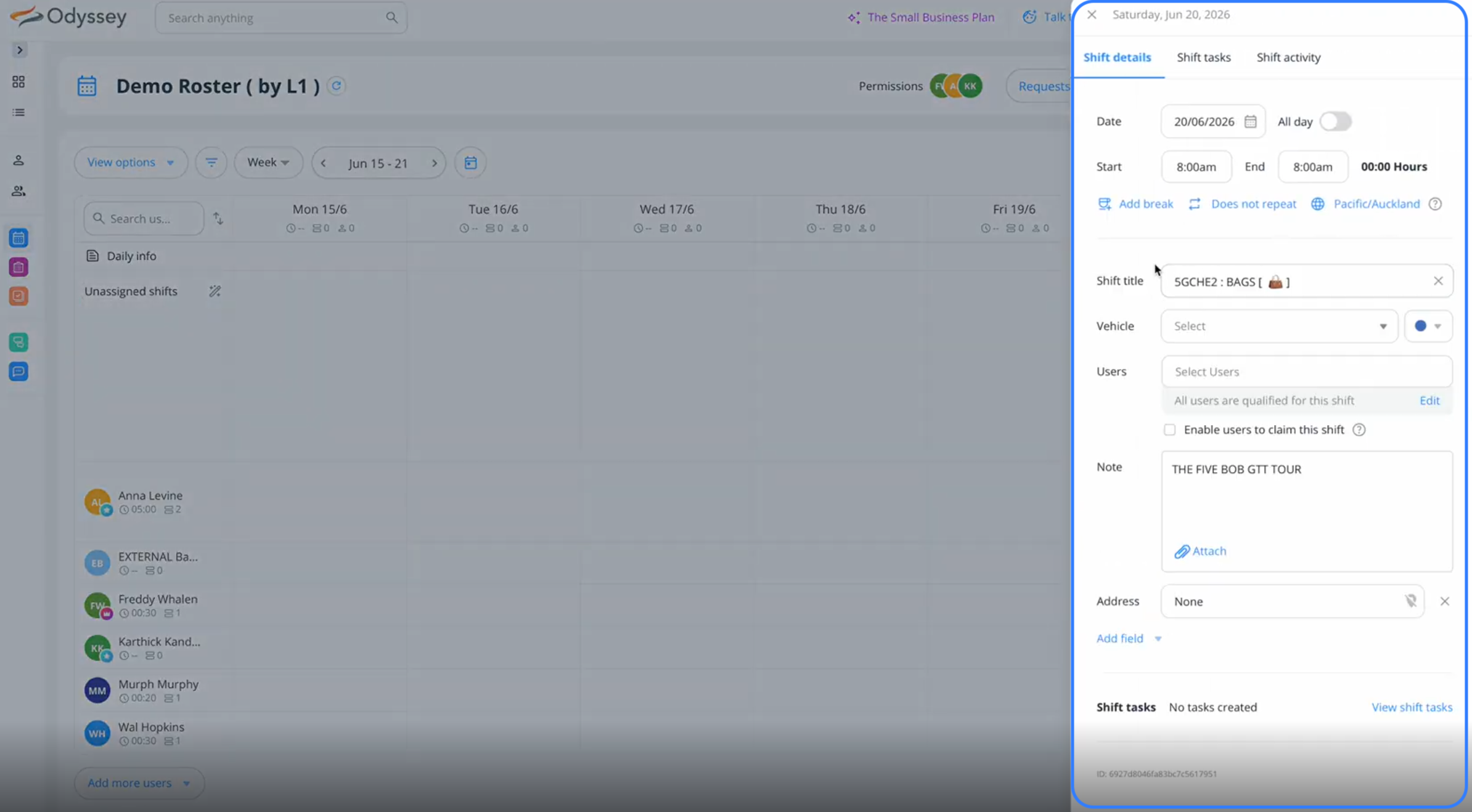Screen dimensions: 1472x812
Task: Click the sort users arrows icon
Action: click(218, 219)
